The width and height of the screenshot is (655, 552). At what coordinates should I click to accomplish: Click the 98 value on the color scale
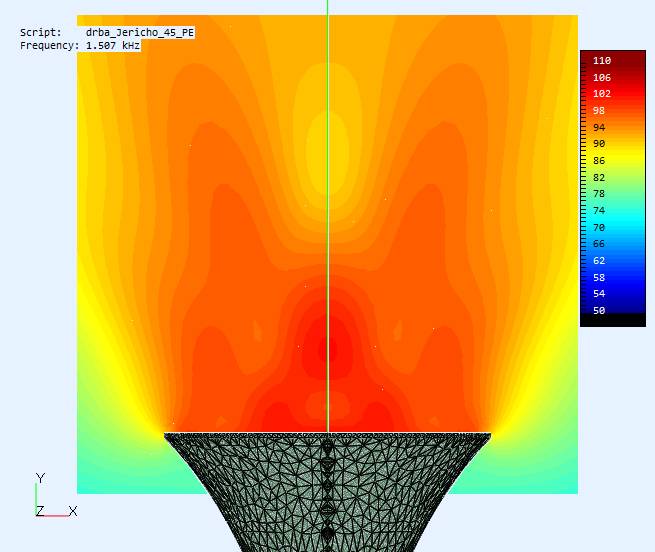pos(599,111)
